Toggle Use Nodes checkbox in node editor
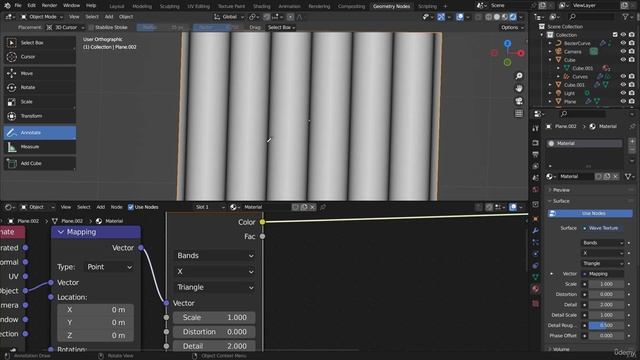This screenshot has height=360, width=640. [x=131, y=207]
